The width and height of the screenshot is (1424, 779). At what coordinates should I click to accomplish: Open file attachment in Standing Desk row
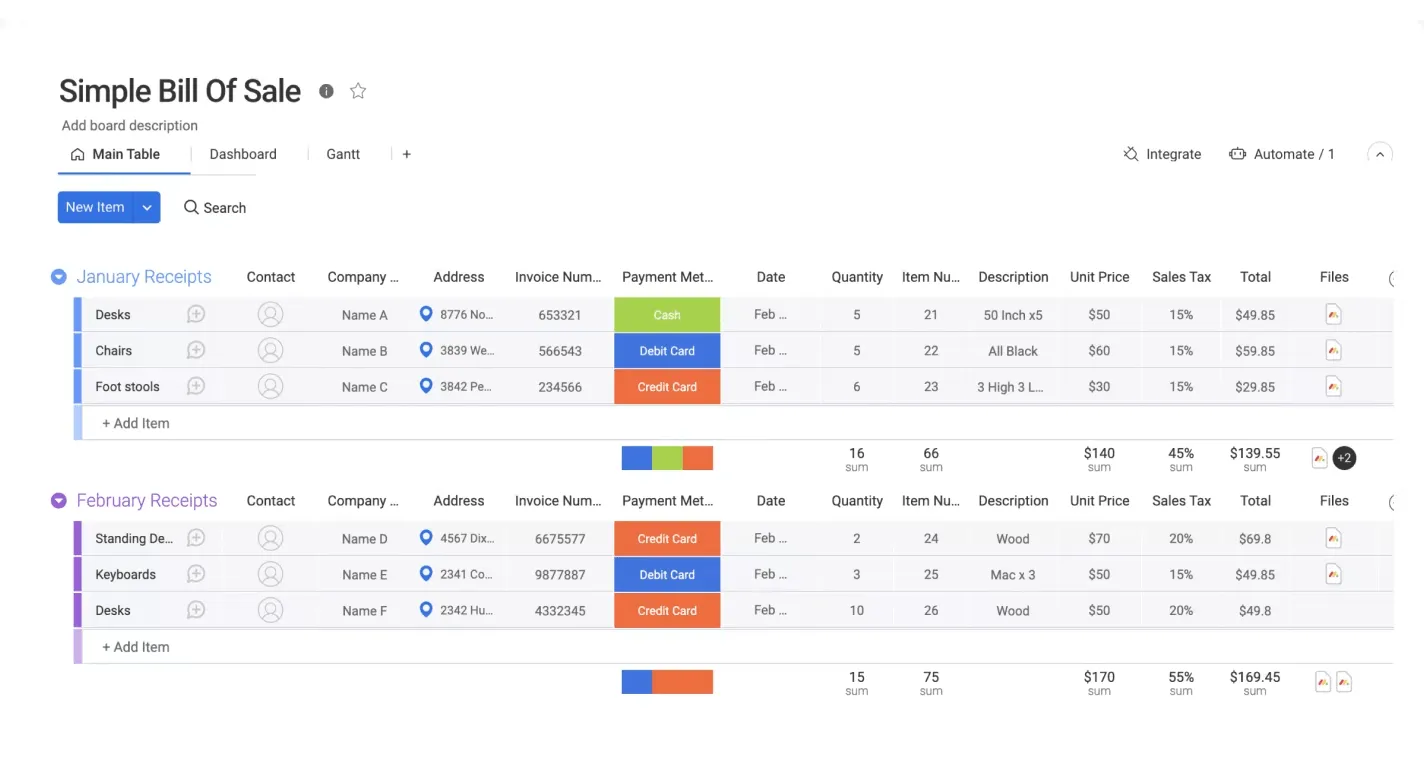point(1333,538)
